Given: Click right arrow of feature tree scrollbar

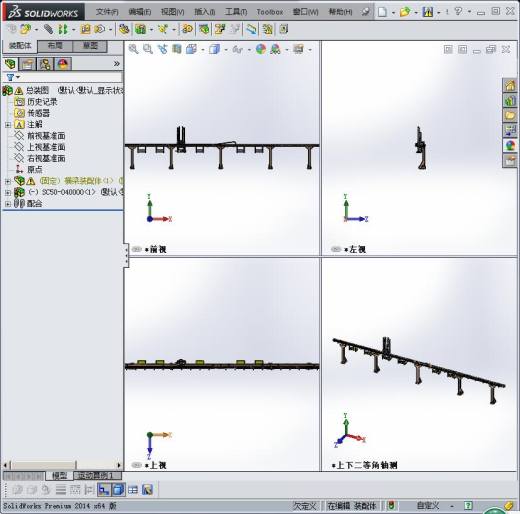Looking at the screenshot, I should pos(119,465).
